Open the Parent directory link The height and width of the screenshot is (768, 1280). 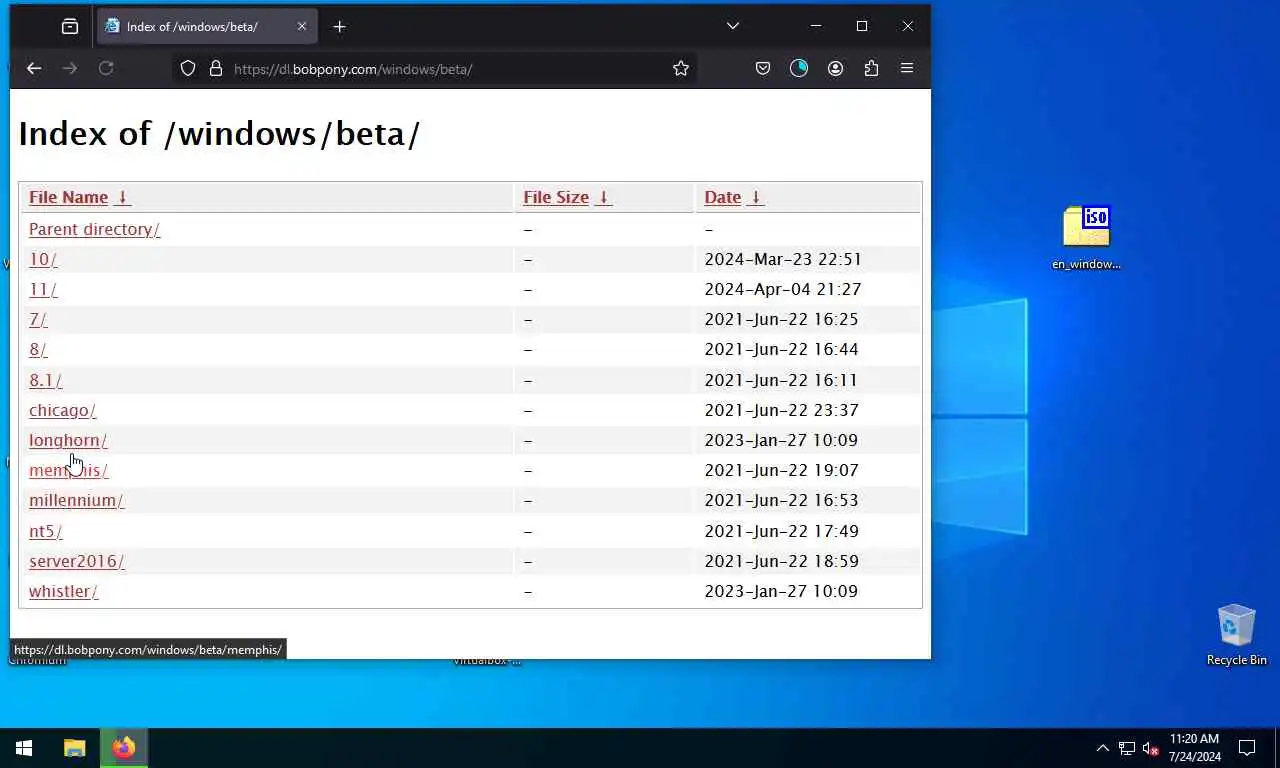coord(94,229)
